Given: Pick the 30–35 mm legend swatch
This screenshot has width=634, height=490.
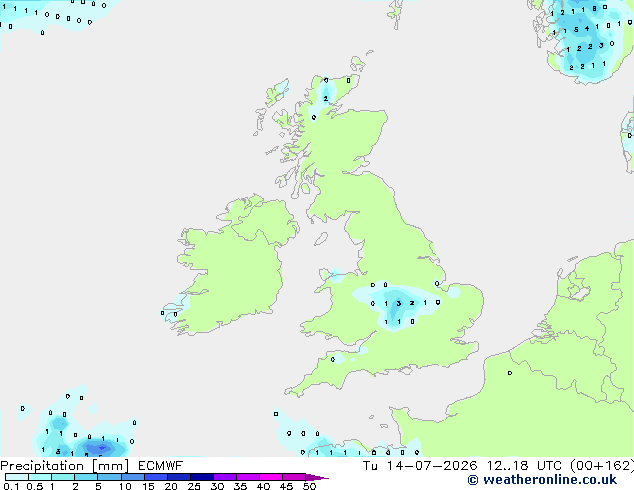Looking at the screenshot, I should (x=225, y=477).
